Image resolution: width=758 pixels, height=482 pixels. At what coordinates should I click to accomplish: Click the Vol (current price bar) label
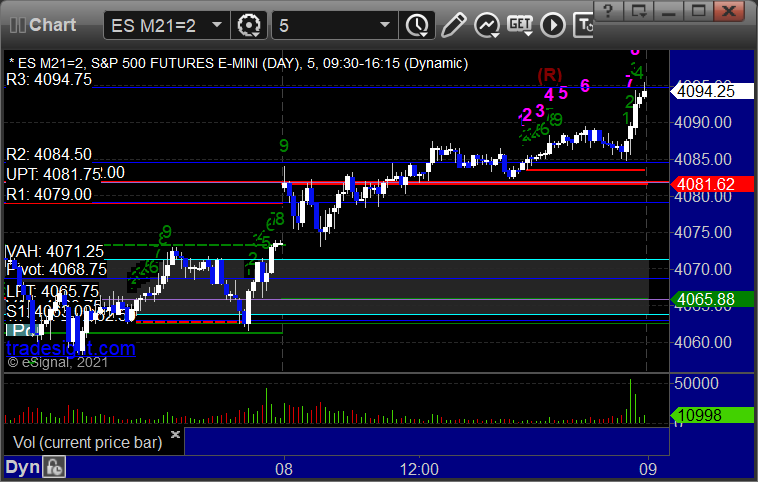tap(87, 442)
